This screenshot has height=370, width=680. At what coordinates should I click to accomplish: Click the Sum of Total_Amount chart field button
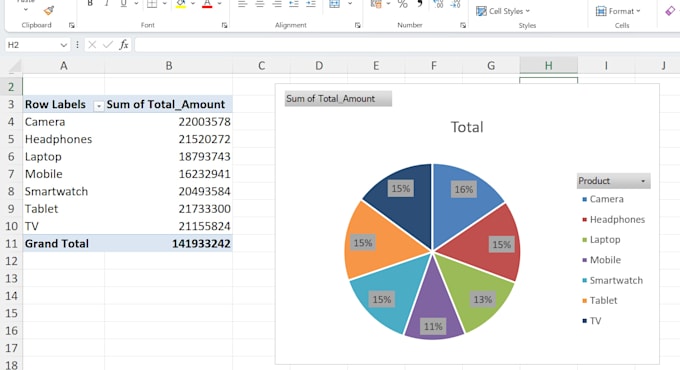tap(338, 98)
